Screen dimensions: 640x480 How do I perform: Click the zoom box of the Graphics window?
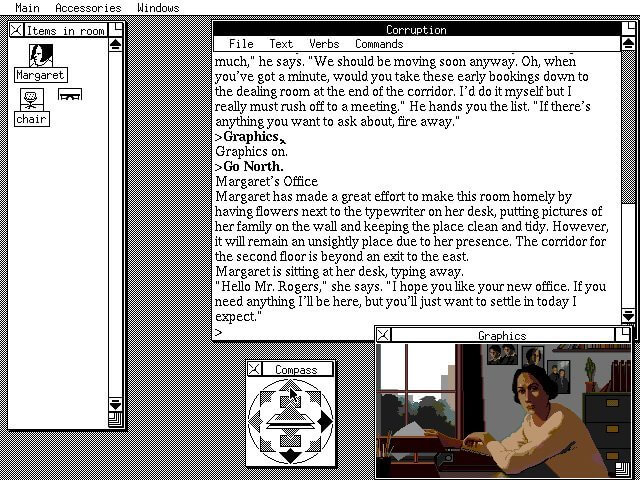(622, 335)
